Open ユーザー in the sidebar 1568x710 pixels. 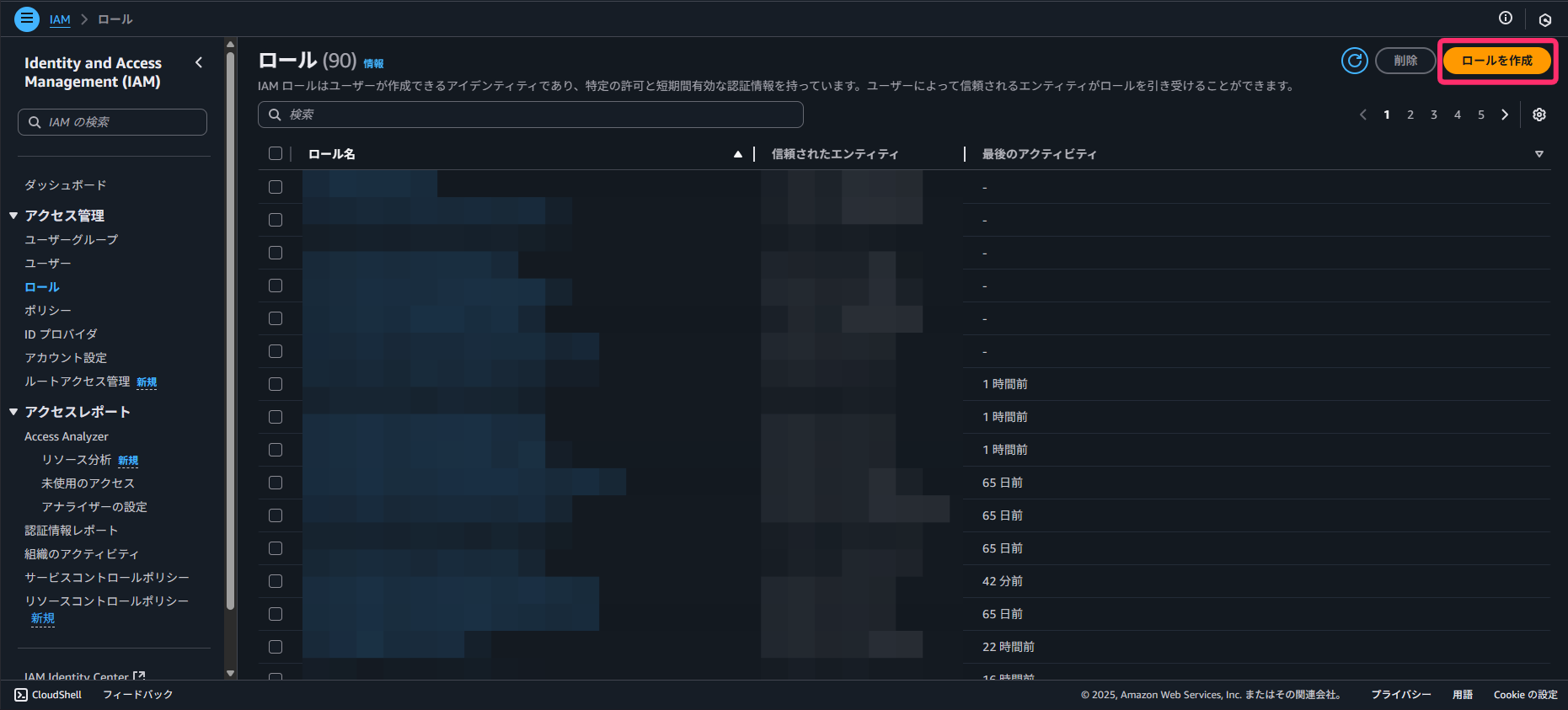point(48,264)
